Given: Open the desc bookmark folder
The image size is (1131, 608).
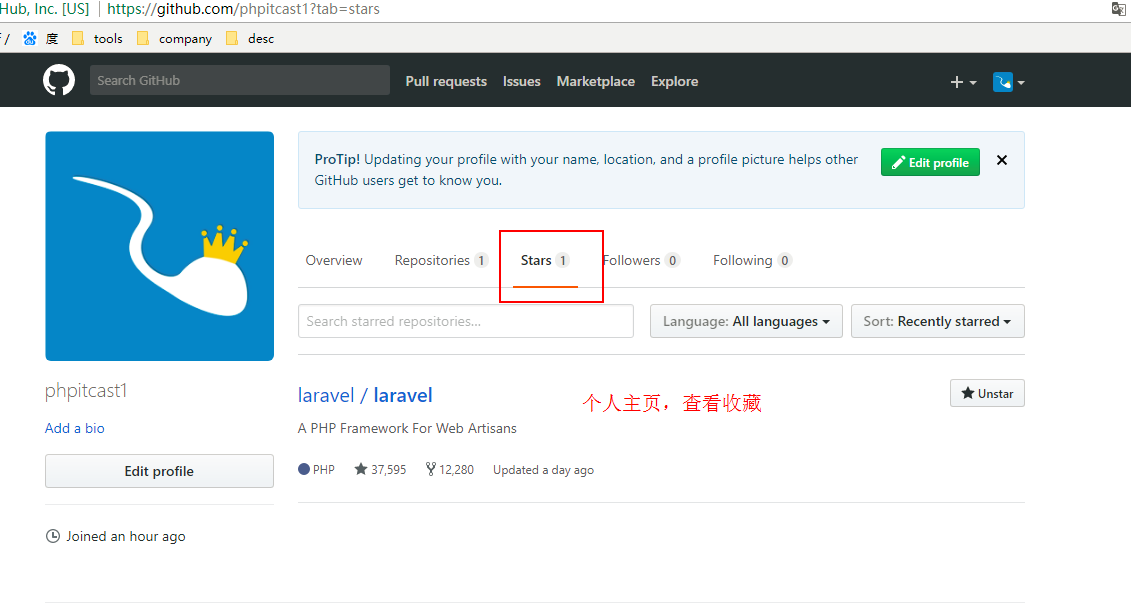Looking at the screenshot, I should pos(250,39).
